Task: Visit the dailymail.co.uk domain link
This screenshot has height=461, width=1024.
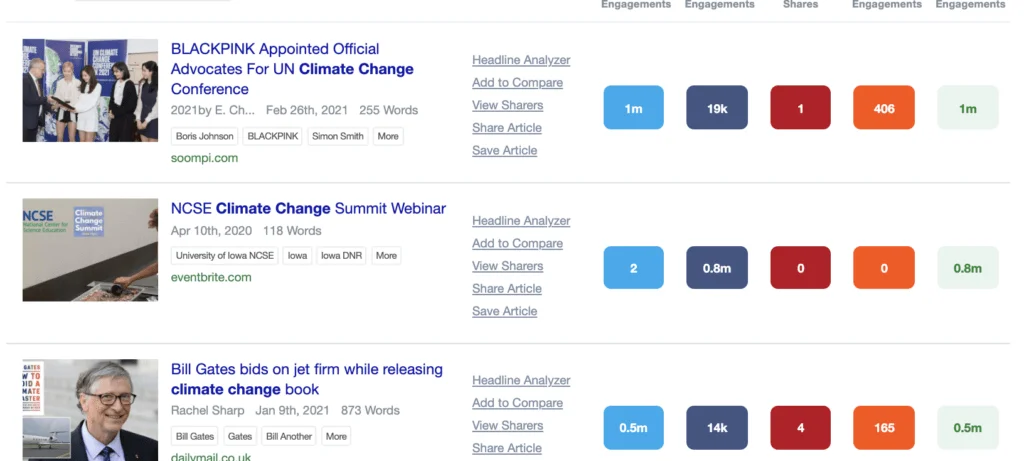Action: [x=210, y=456]
